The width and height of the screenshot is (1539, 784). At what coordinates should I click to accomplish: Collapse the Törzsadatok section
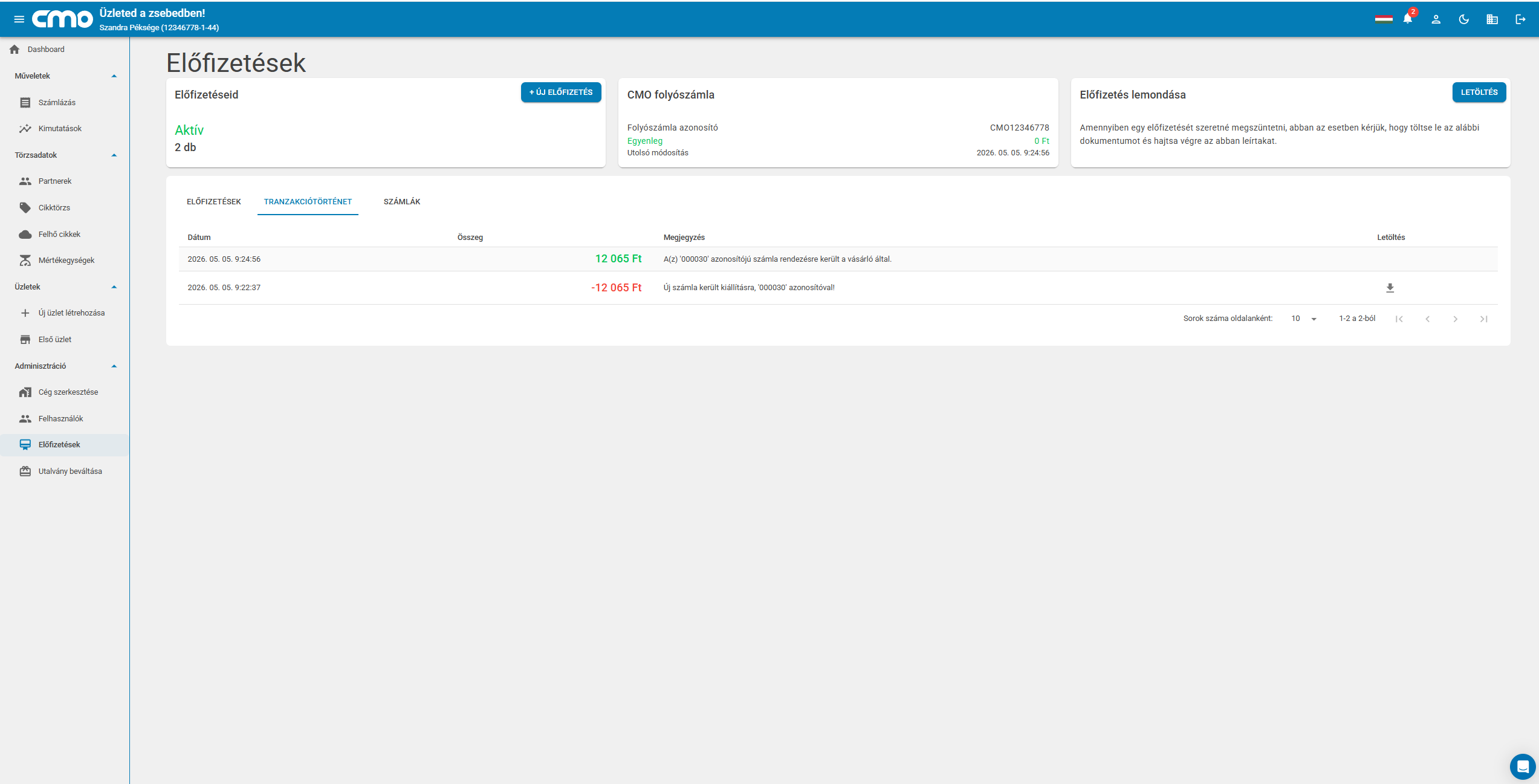(x=114, y=155)
